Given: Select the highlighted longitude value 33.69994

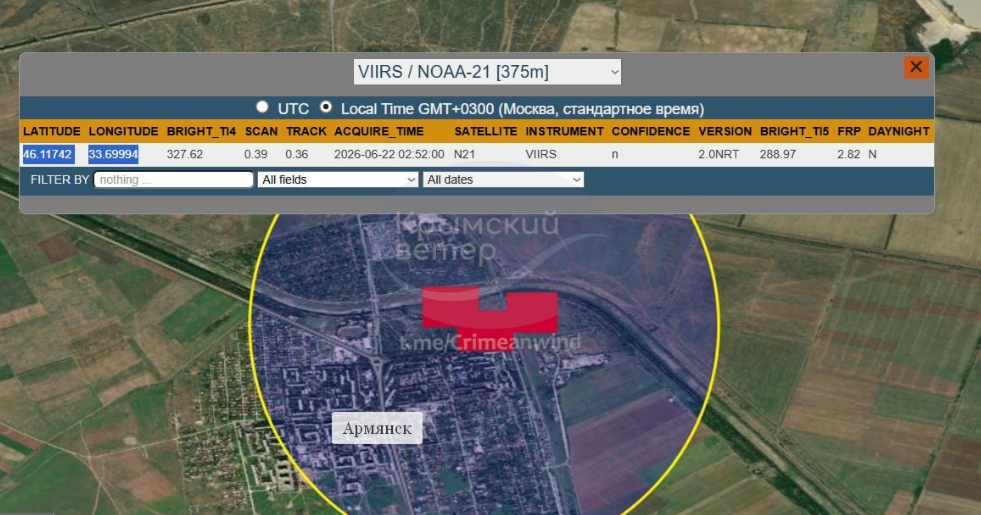Looking at the screenshot, I should pyautogui.click(x=113, y=154).
